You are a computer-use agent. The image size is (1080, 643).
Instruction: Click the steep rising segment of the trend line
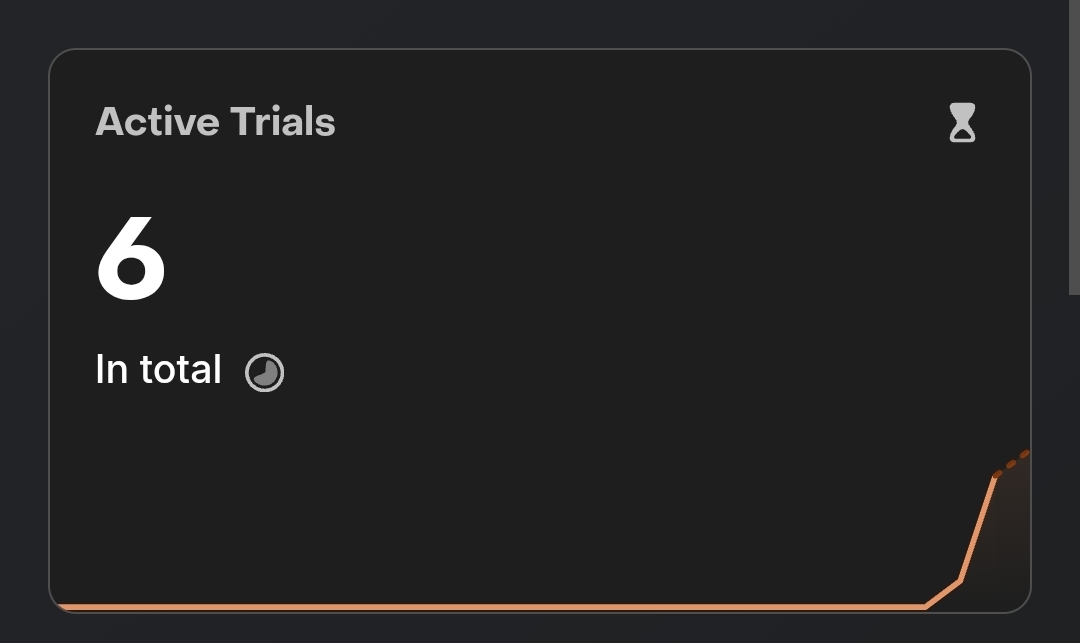[978, 528]
